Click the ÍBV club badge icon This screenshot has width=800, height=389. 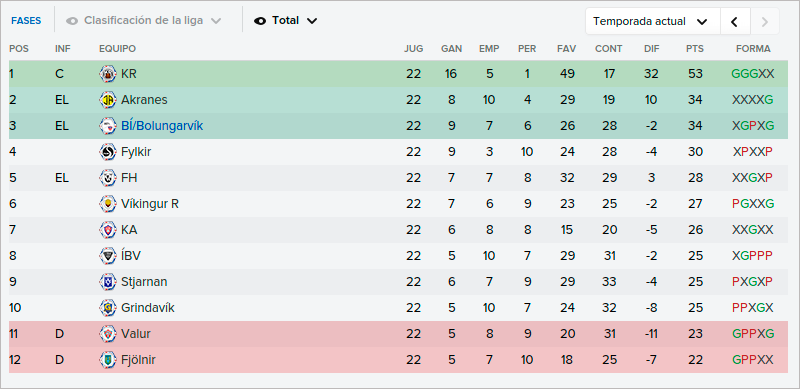pyautogui.click(x=108, y=256)
